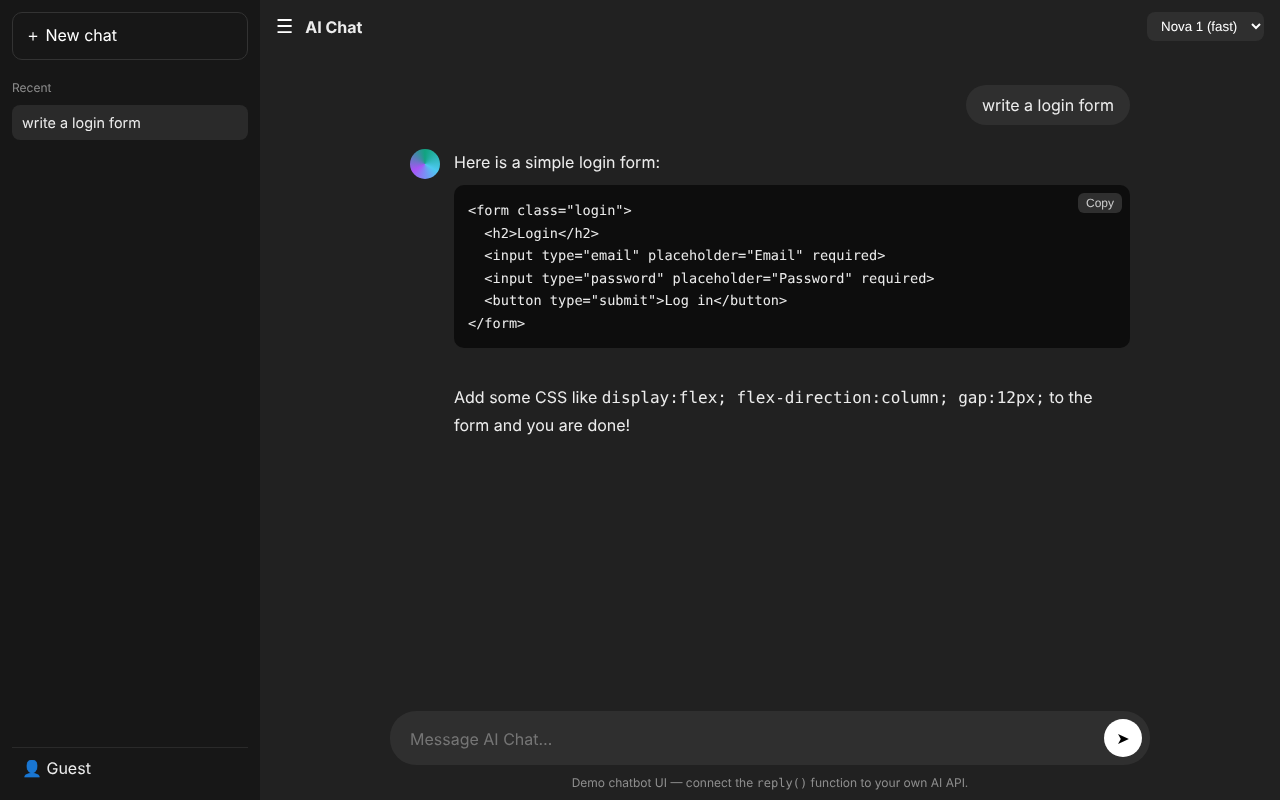Click the submit button code line
This screenshot has height=800, width=1280.
coord(635,300)
